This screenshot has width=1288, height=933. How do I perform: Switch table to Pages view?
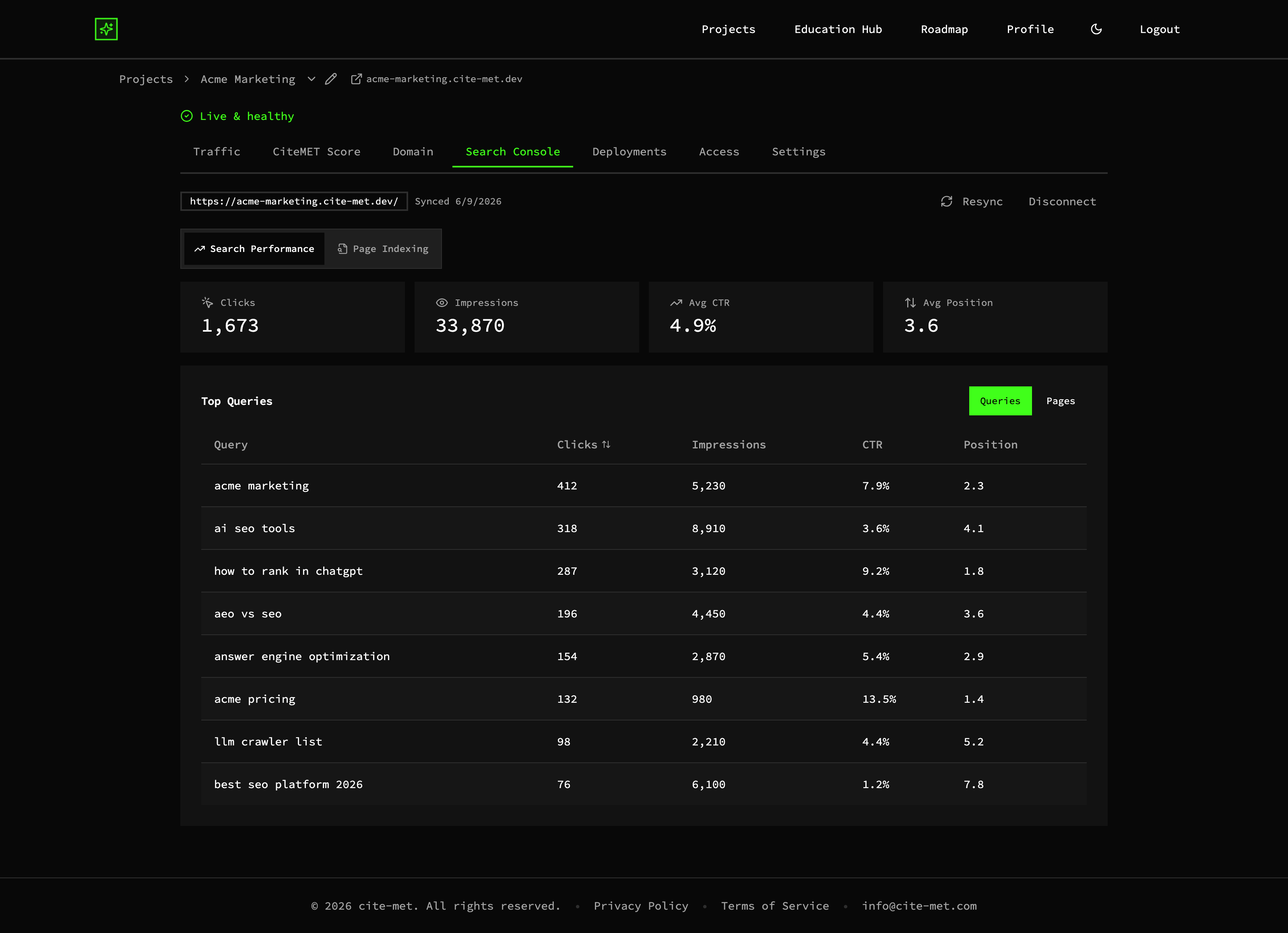coord(1060,401)
